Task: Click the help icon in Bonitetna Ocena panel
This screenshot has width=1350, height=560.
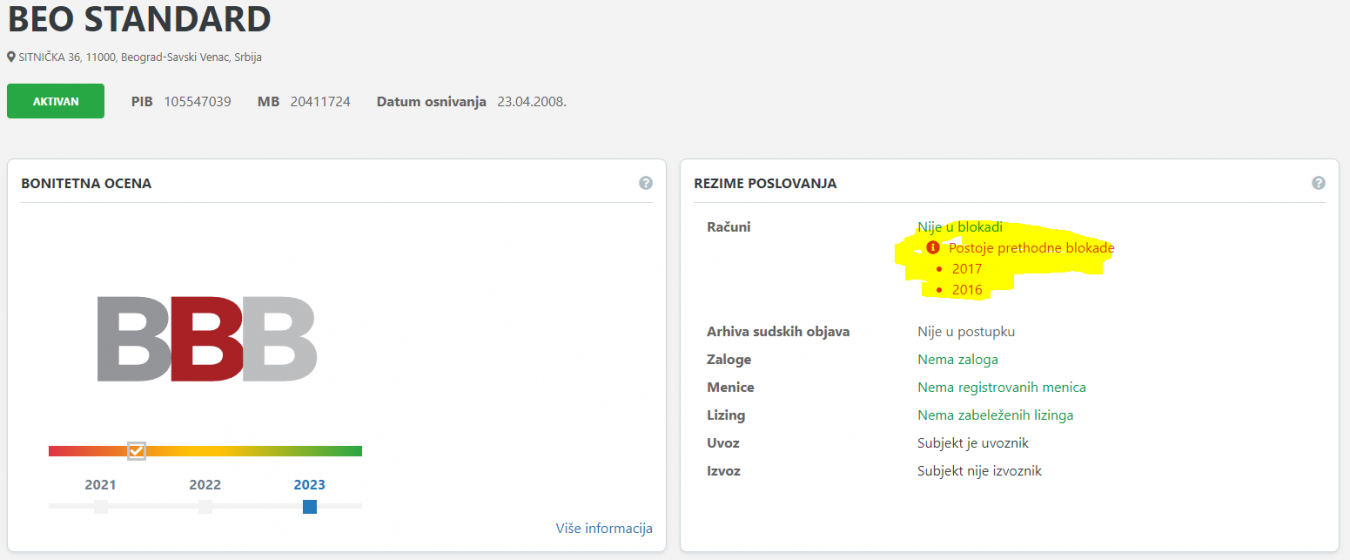Action: point(646,183)
